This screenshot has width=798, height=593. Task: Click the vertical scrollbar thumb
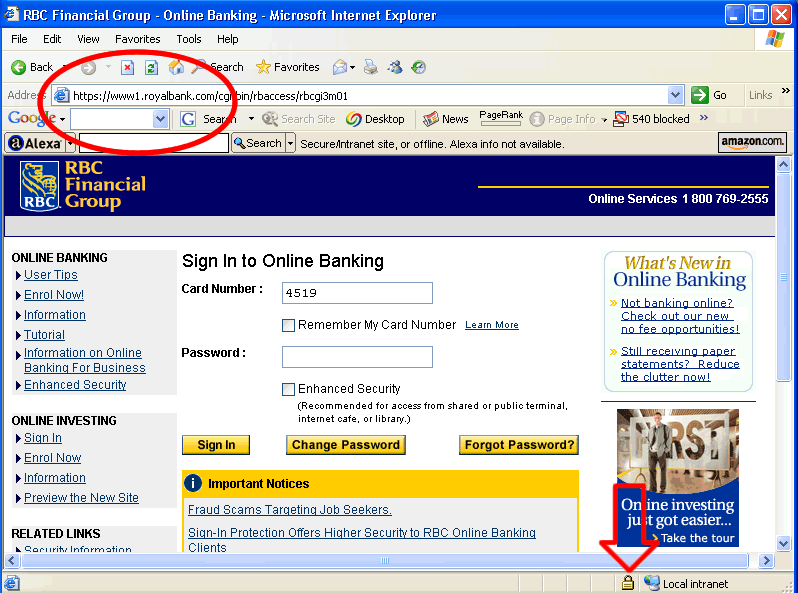(783, 277)
